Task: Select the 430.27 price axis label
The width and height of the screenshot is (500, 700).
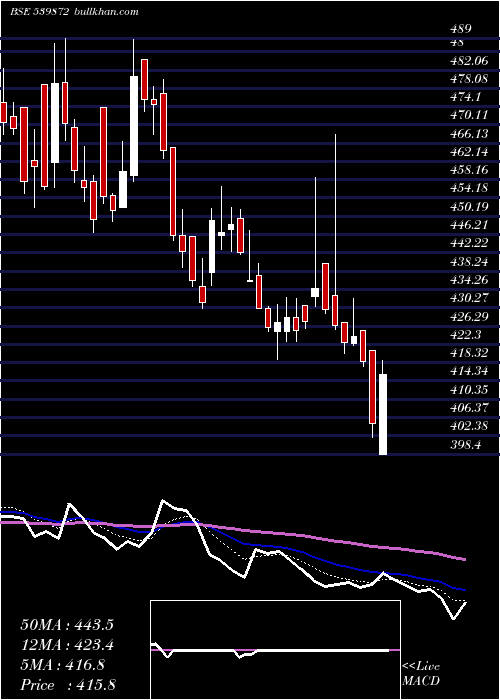Action: (469, 298)
